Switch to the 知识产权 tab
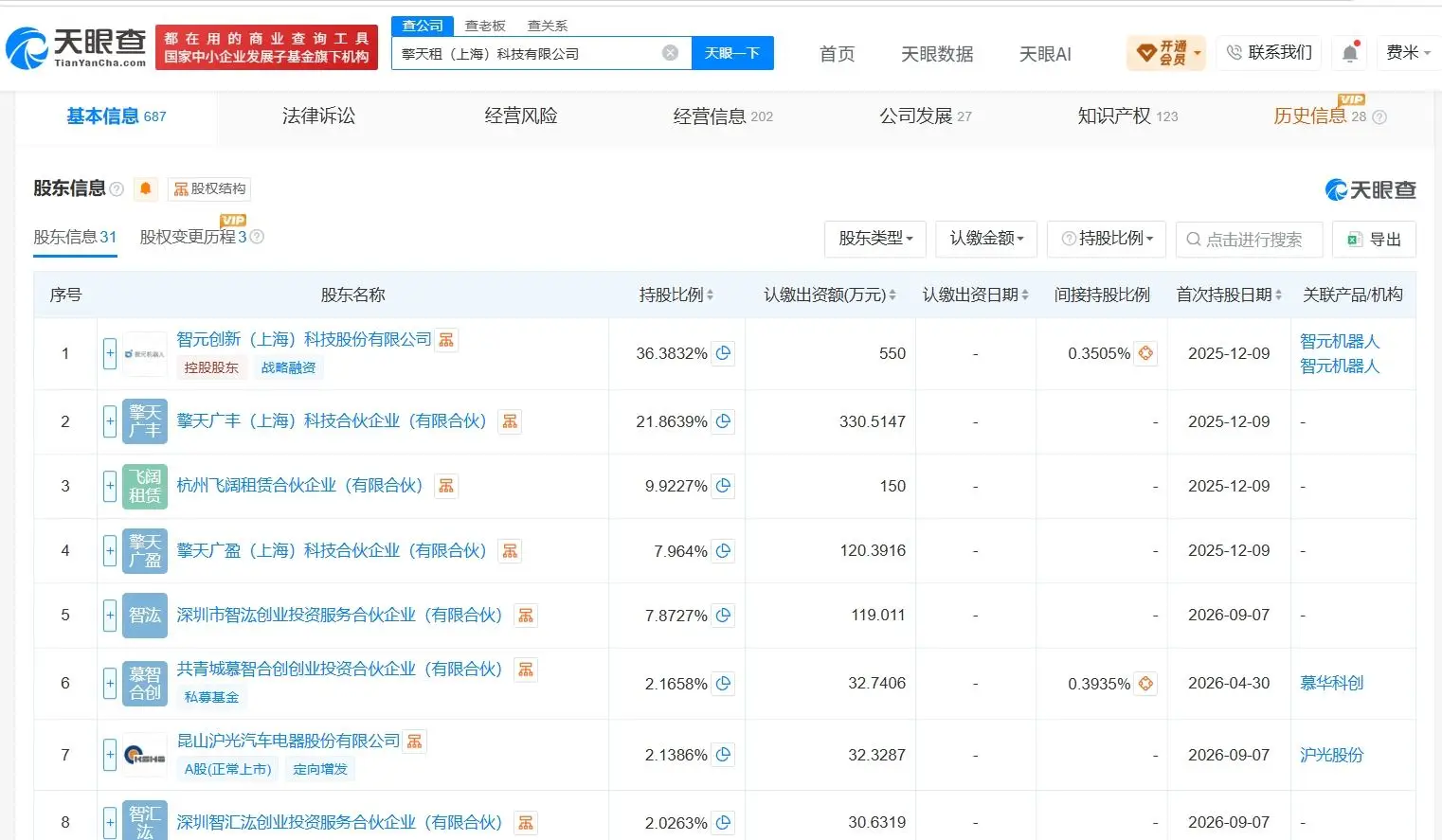 1127,116
